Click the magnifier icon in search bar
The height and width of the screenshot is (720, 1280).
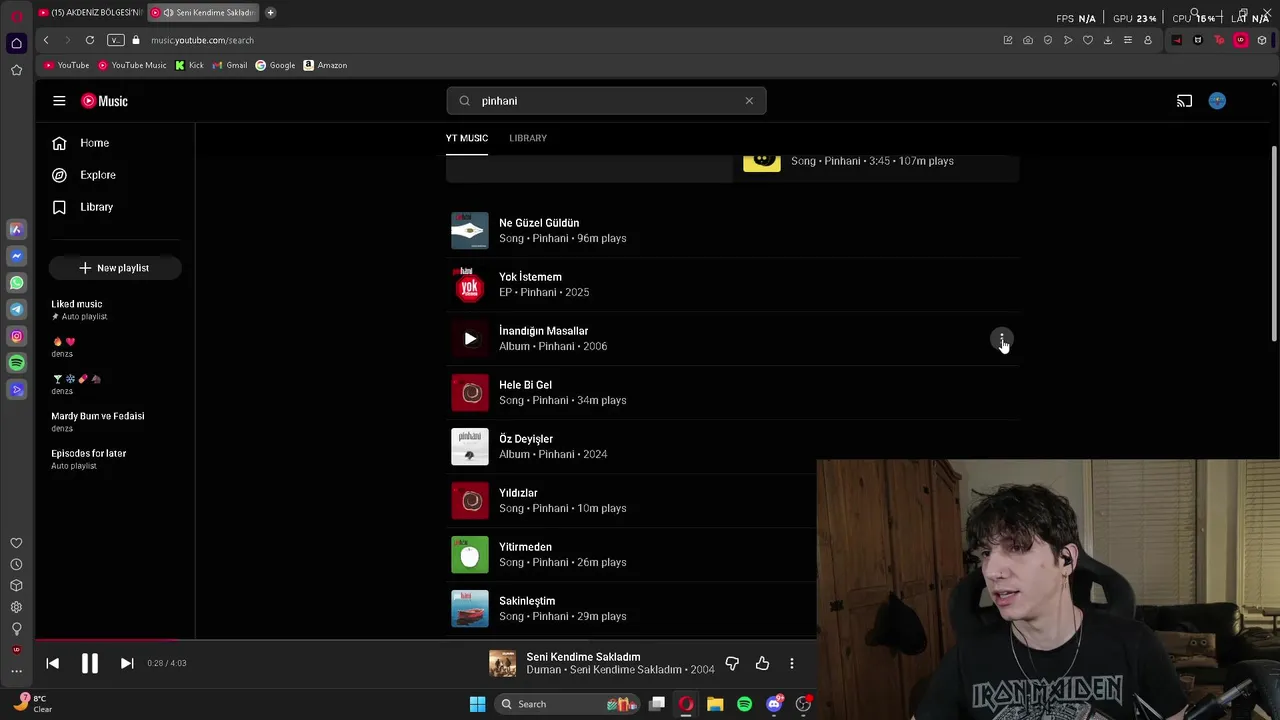pos(464,101)
